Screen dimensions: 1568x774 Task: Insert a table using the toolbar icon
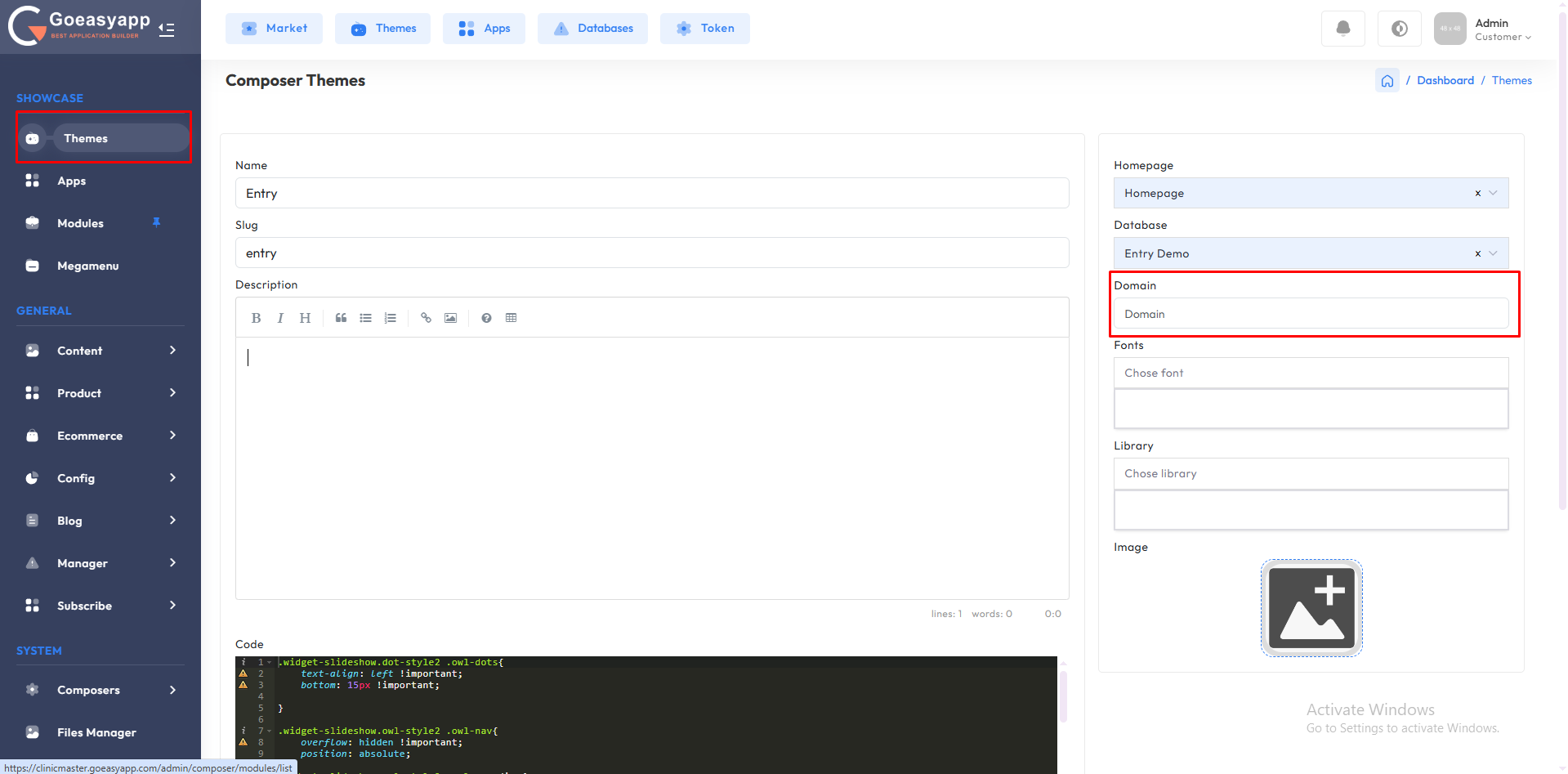pyautogui.click(x=511, y=318)
